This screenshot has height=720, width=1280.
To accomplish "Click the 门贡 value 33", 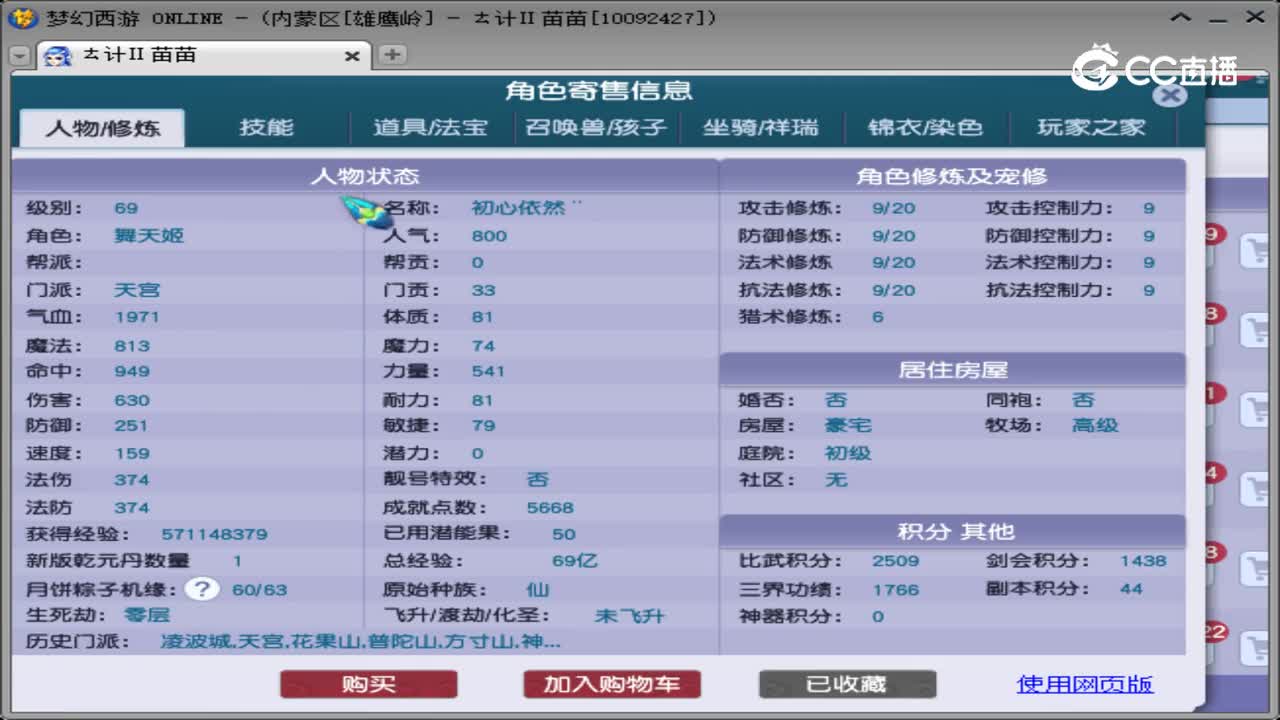I will tap(483, 290).
